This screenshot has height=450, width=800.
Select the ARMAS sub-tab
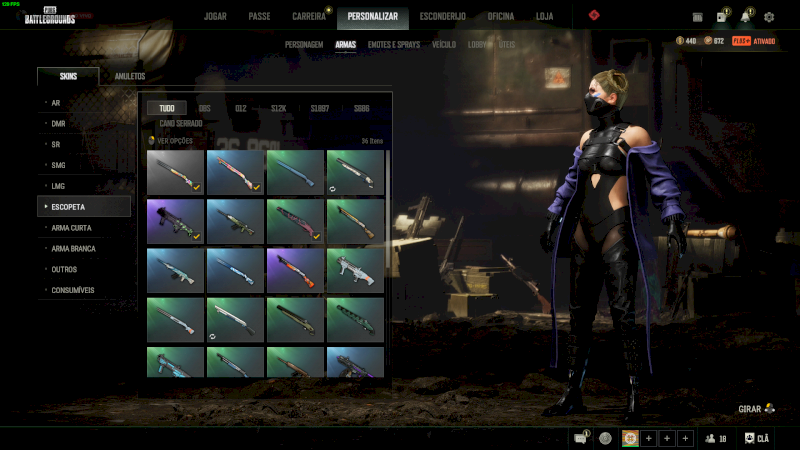[345, 44]
